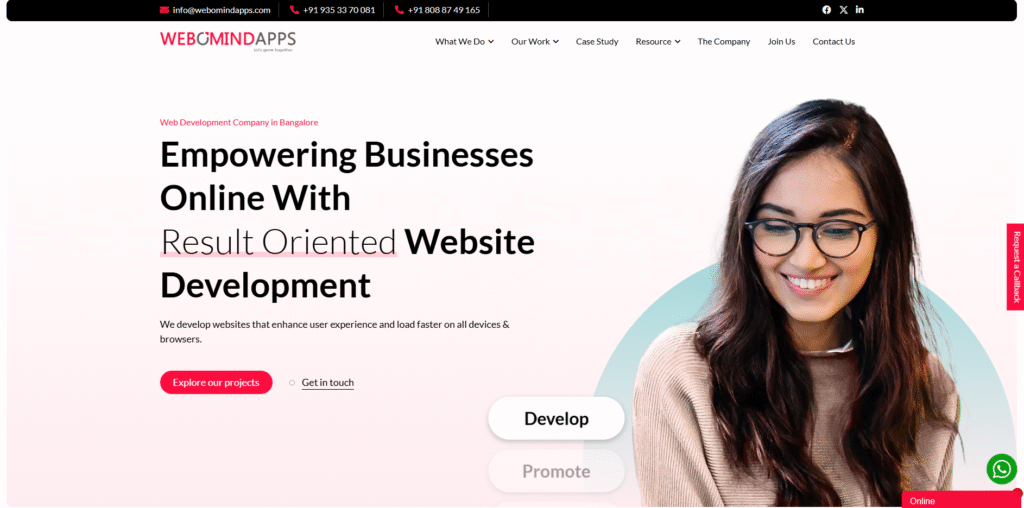
Task: Click the Explore our projects button
Action: tap(216, 383)
